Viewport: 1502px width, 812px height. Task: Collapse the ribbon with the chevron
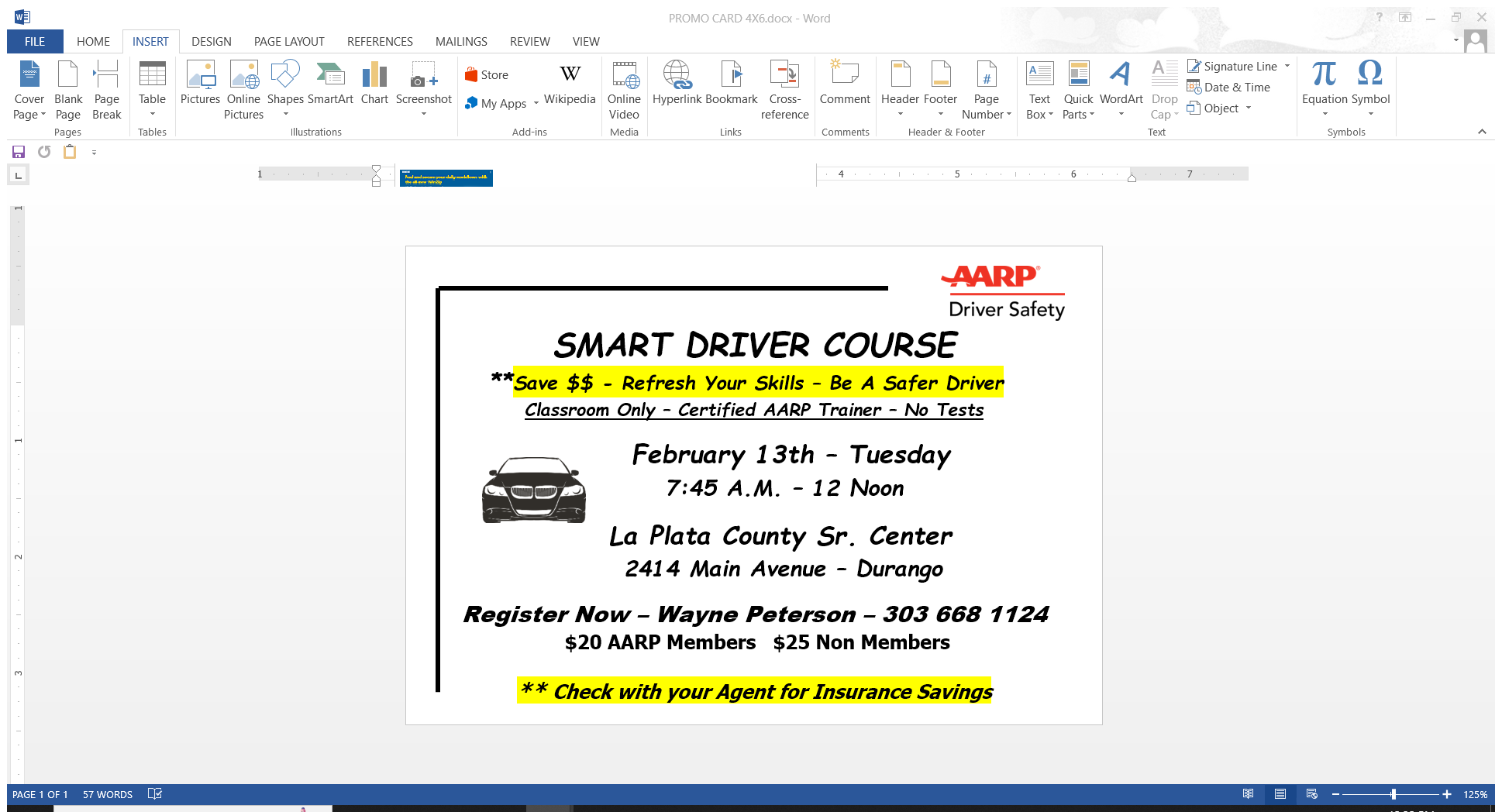1482,132
